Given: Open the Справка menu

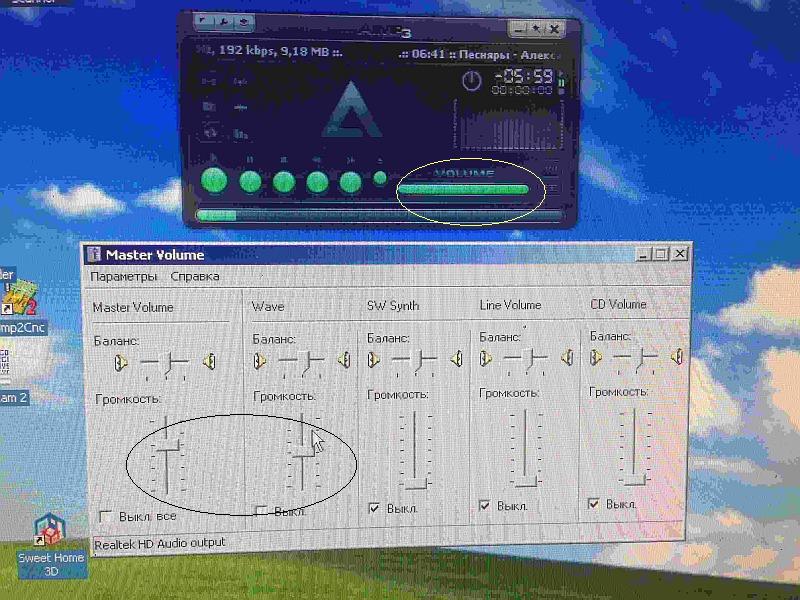Looking at the screenshot, I should coord(195,276).
